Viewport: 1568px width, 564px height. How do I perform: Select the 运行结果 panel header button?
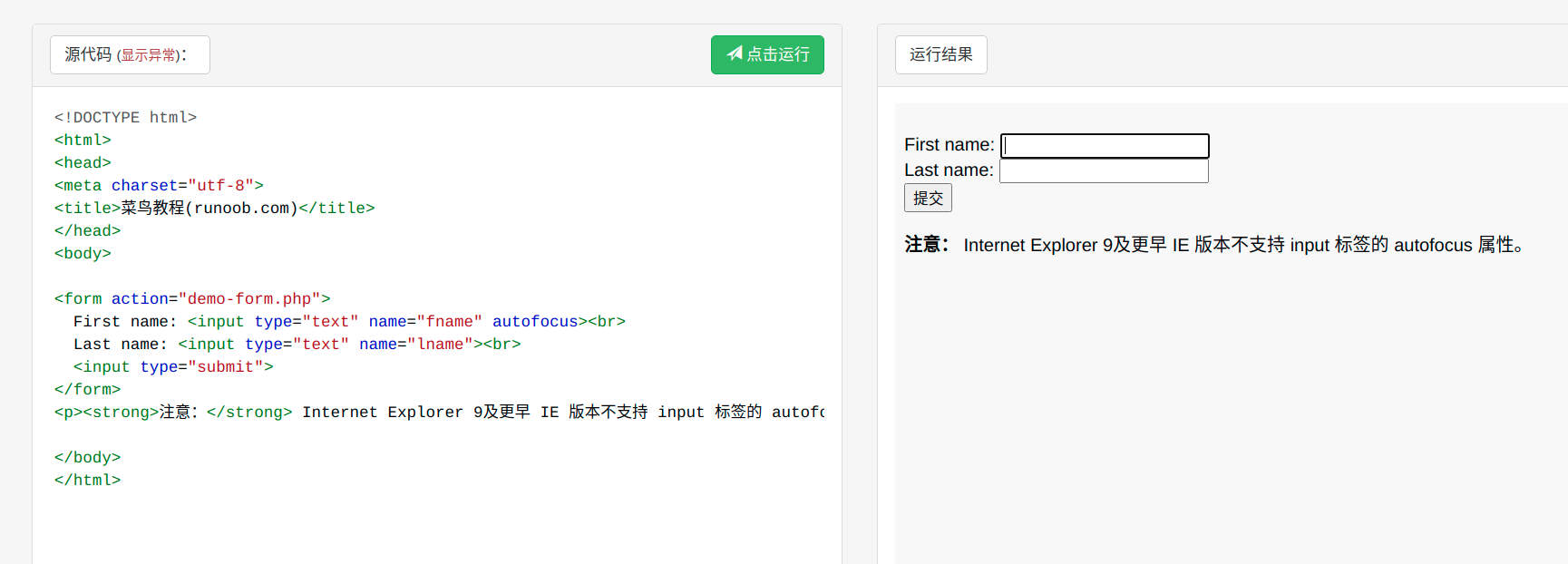coord(940,54)
